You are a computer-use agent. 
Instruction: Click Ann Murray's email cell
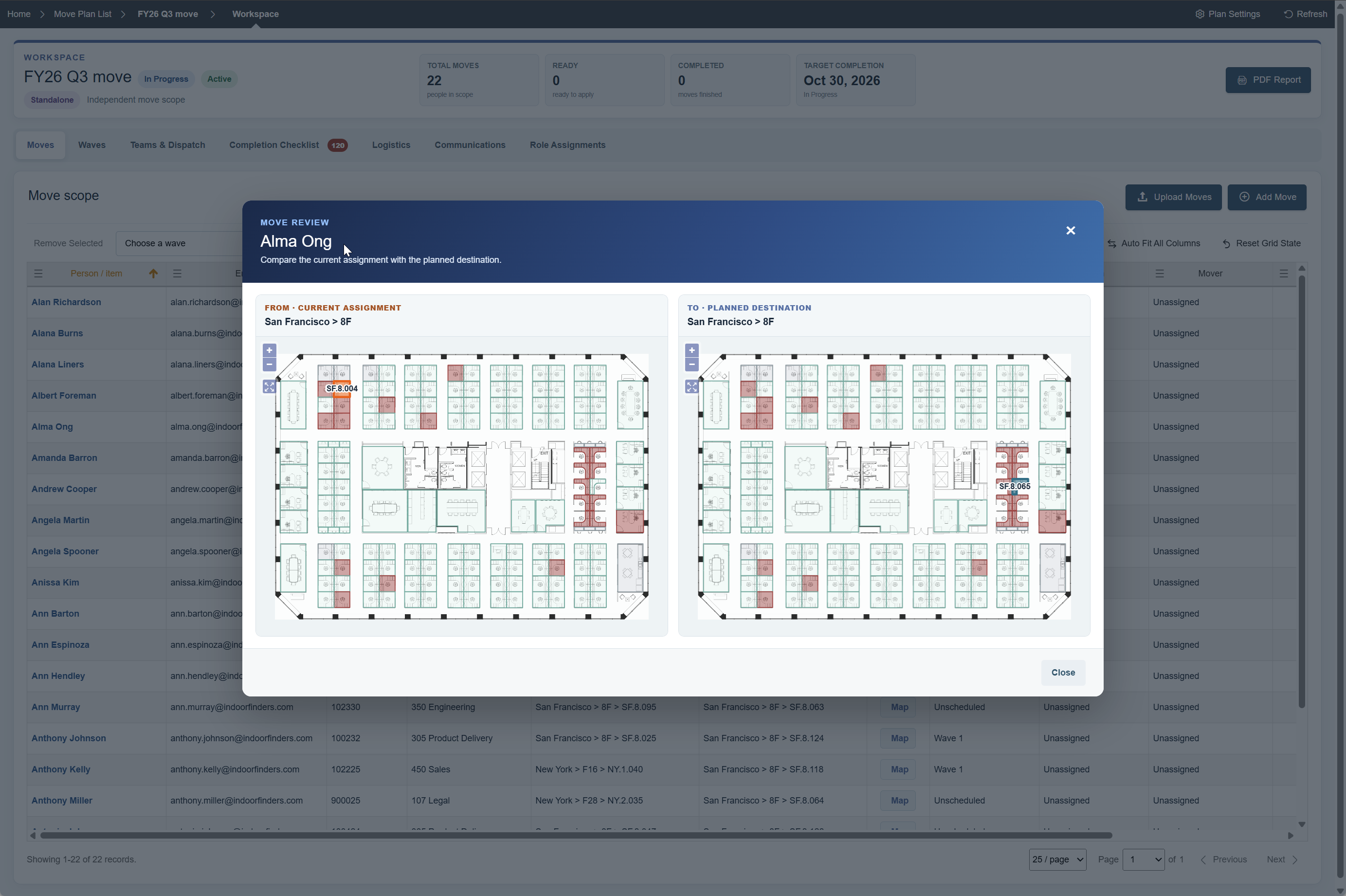[246, 708]
